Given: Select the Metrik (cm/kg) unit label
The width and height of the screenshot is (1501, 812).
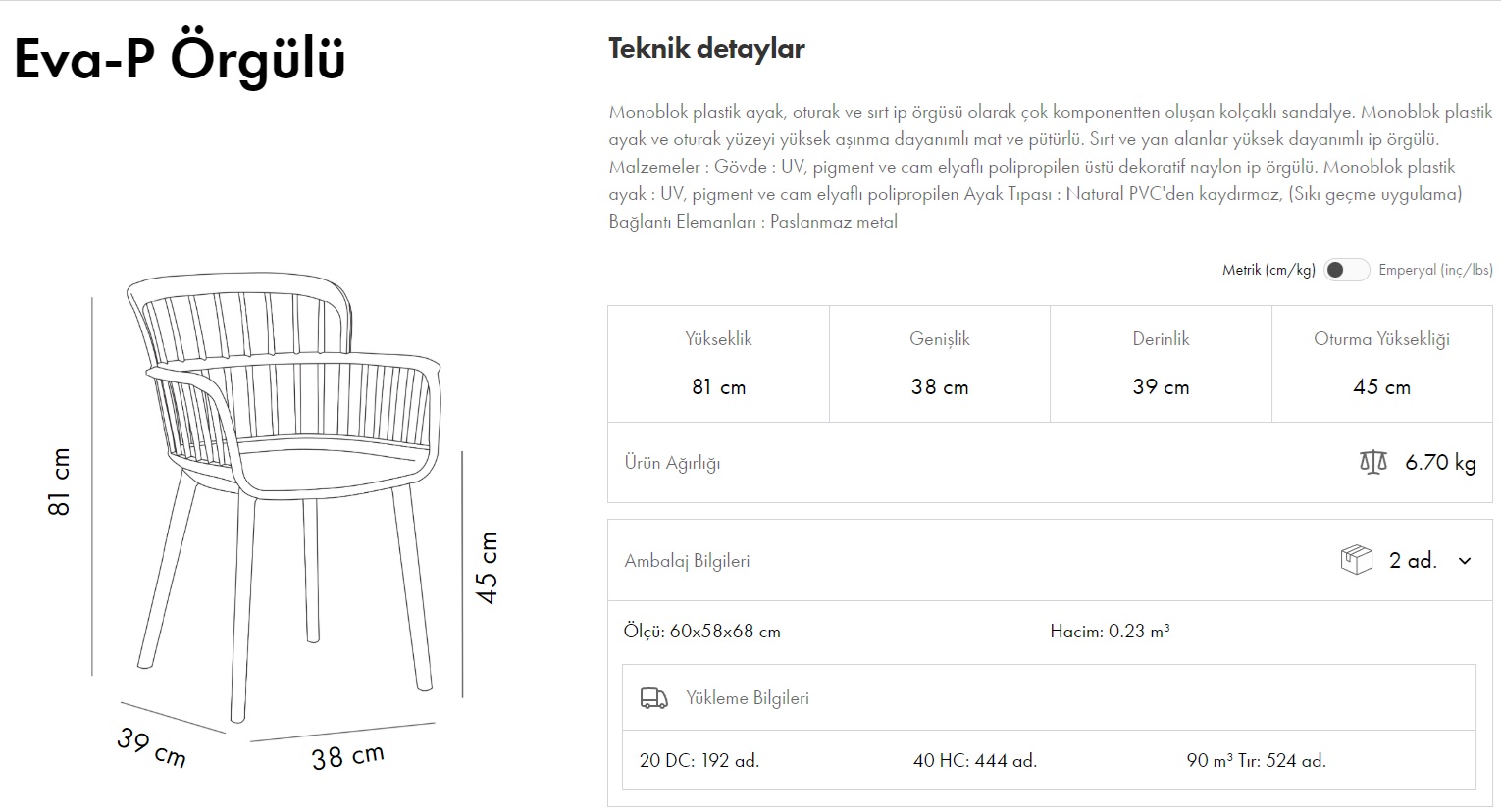Looking at the screenshot, I should (x=1268, y=270).
